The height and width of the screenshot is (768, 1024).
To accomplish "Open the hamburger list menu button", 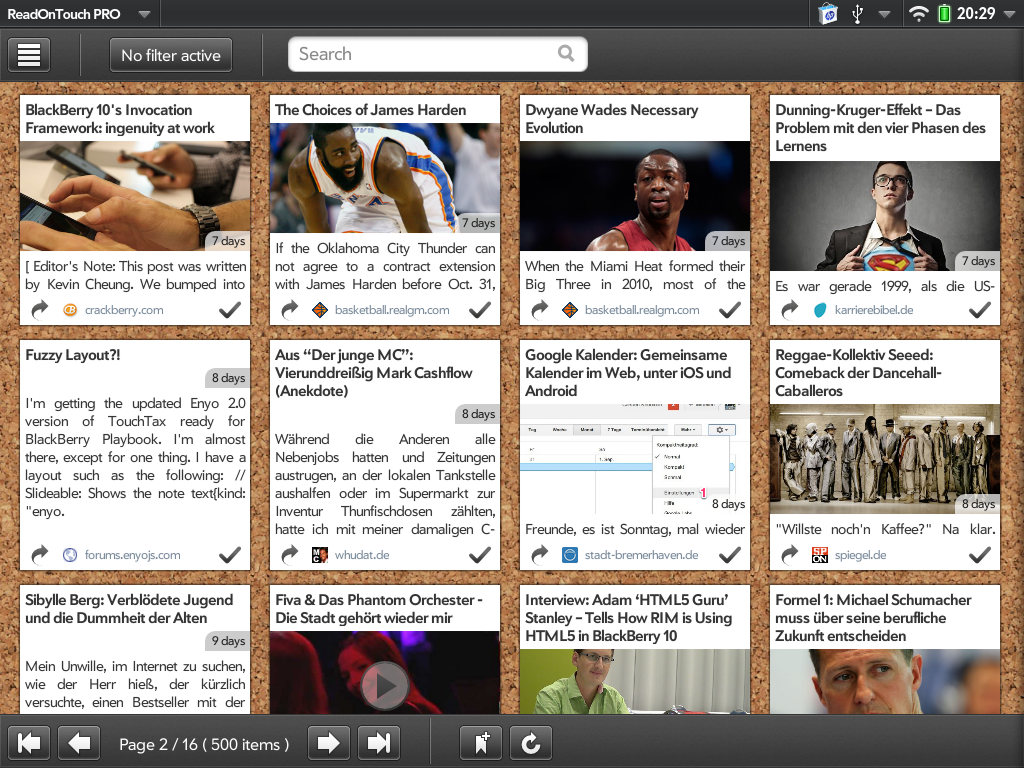I will [x=29, y=55].
